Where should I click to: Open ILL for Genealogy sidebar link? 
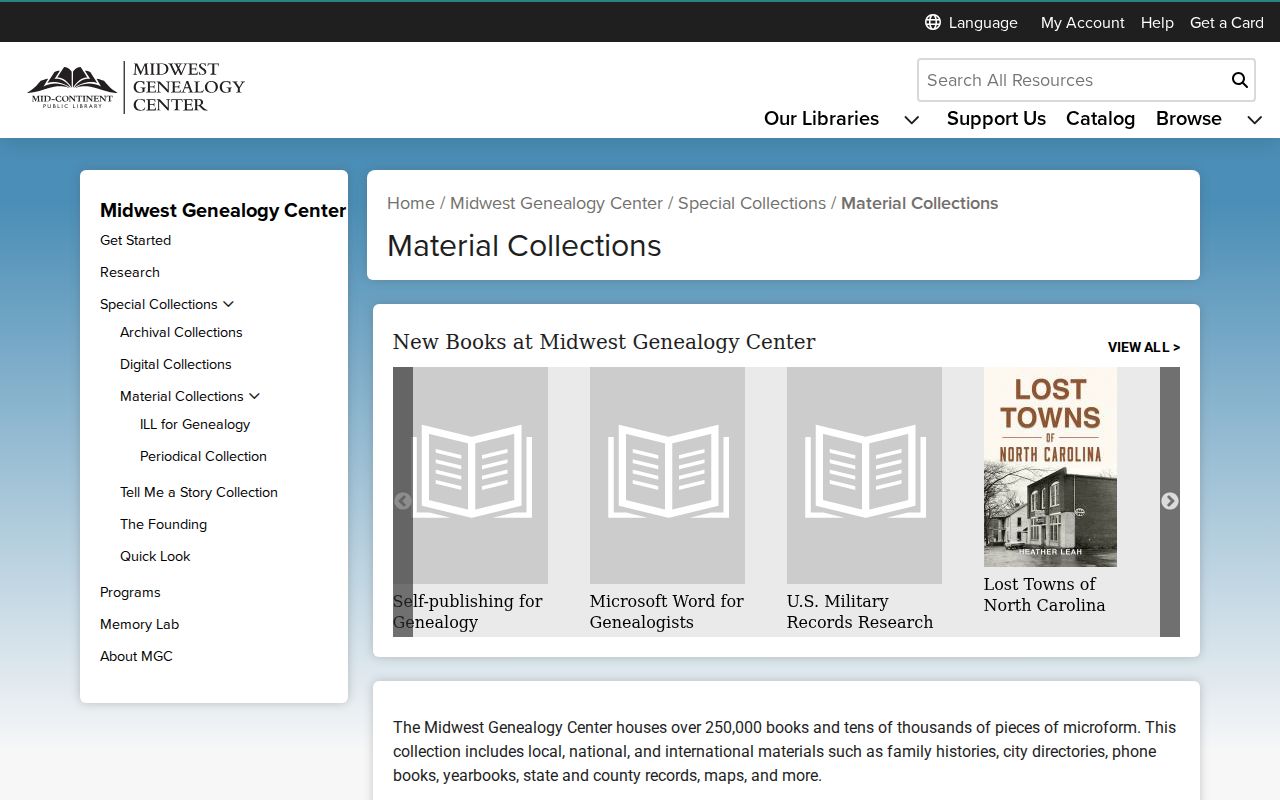click(195, 424)
